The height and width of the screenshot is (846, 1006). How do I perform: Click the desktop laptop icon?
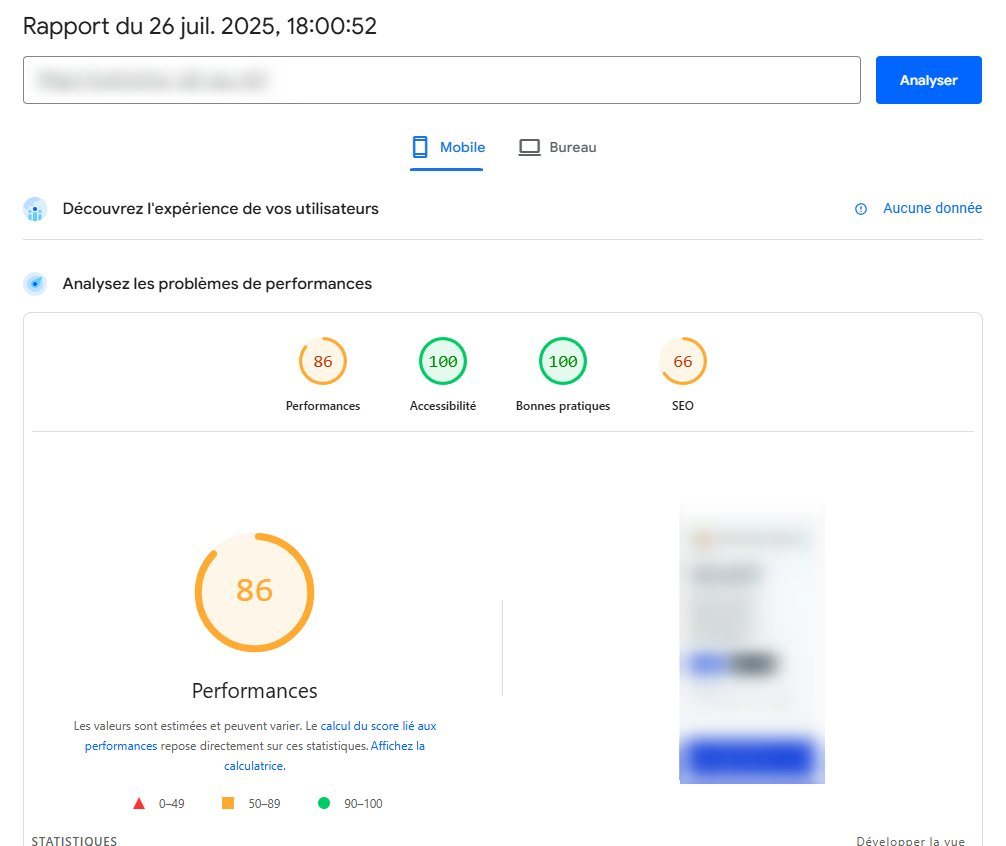pyautogui.click(x=529, y=147)
